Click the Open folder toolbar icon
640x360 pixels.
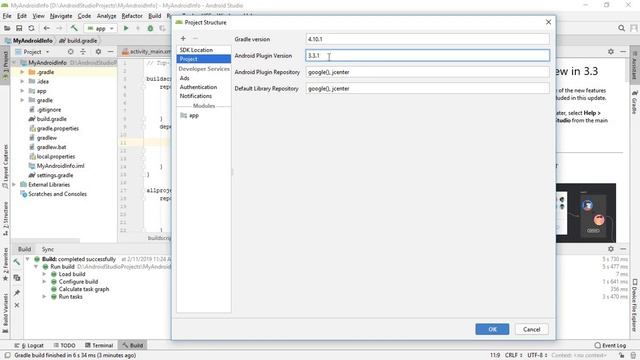[x=7, y=28]
